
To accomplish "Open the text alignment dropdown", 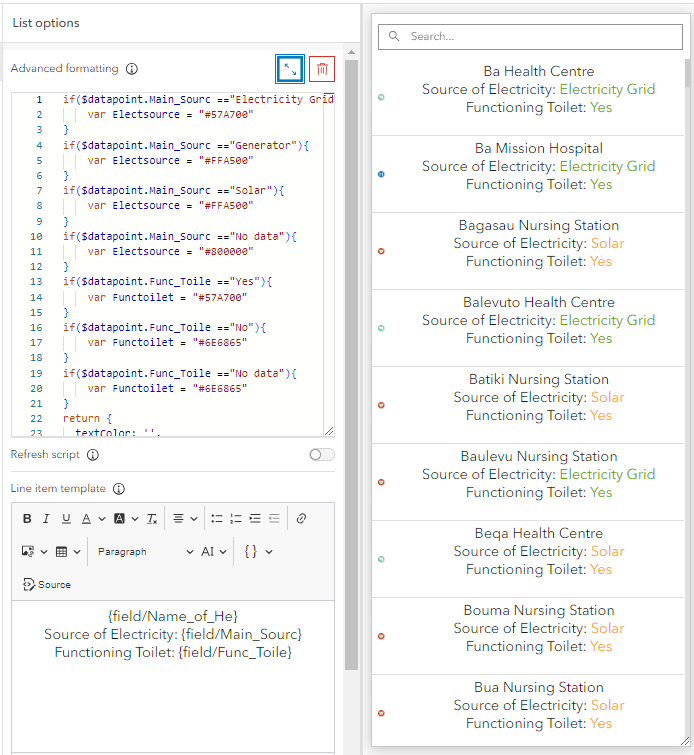I will click(184, 519).
